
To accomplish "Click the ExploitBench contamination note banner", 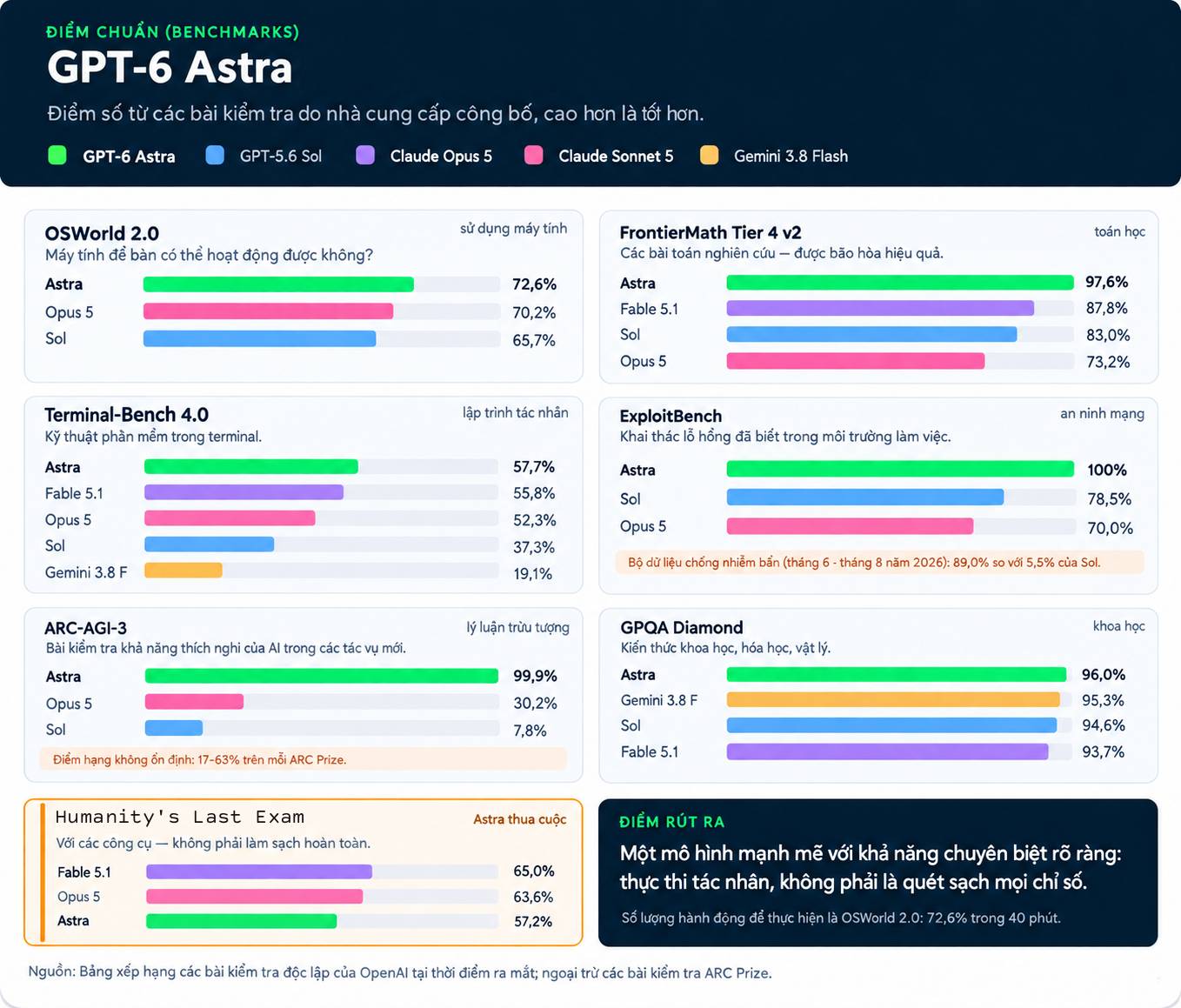I will coord(879,562).
